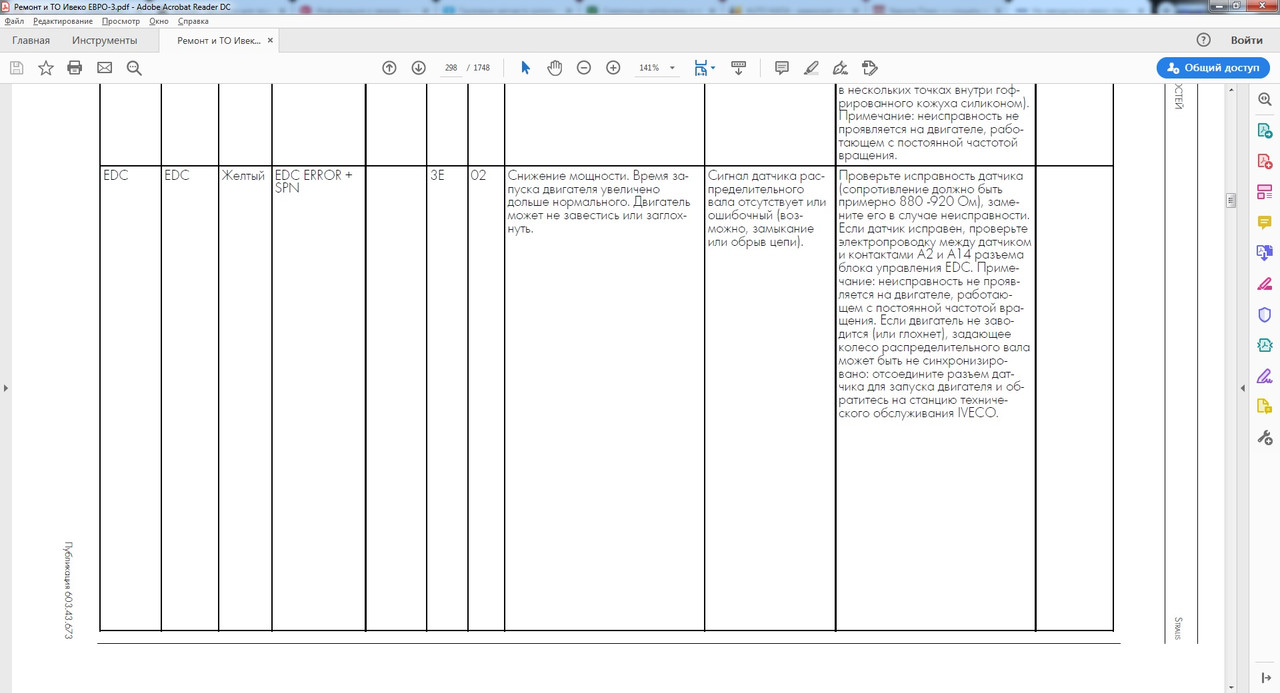Collapse the right tools pane arrow
This screenshot has width=1280, height=693.
click(x=1242, y=387)
